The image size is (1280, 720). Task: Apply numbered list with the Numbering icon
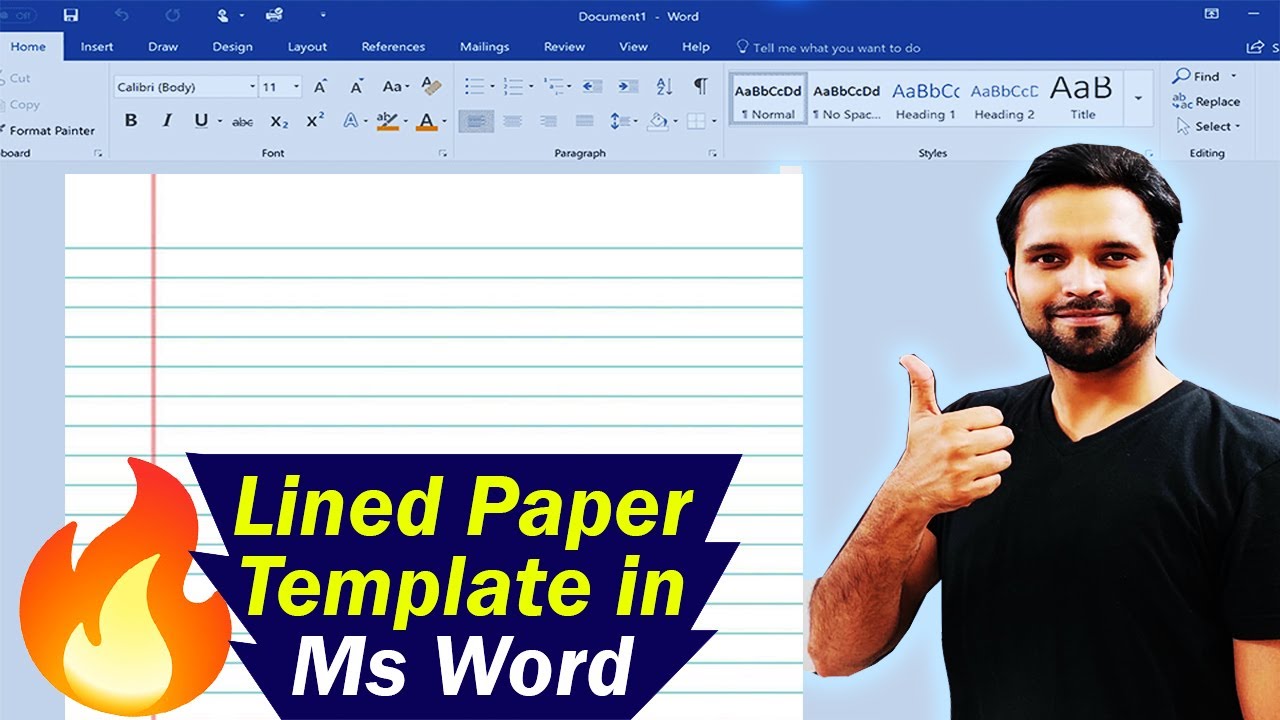[x=513, y=87]
